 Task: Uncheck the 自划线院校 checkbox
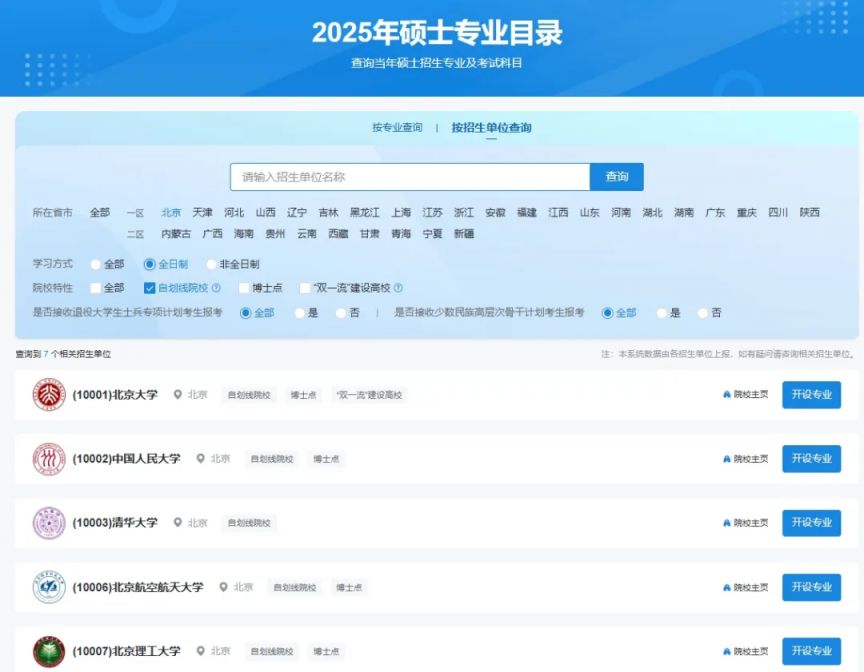(x=149, y=288)
